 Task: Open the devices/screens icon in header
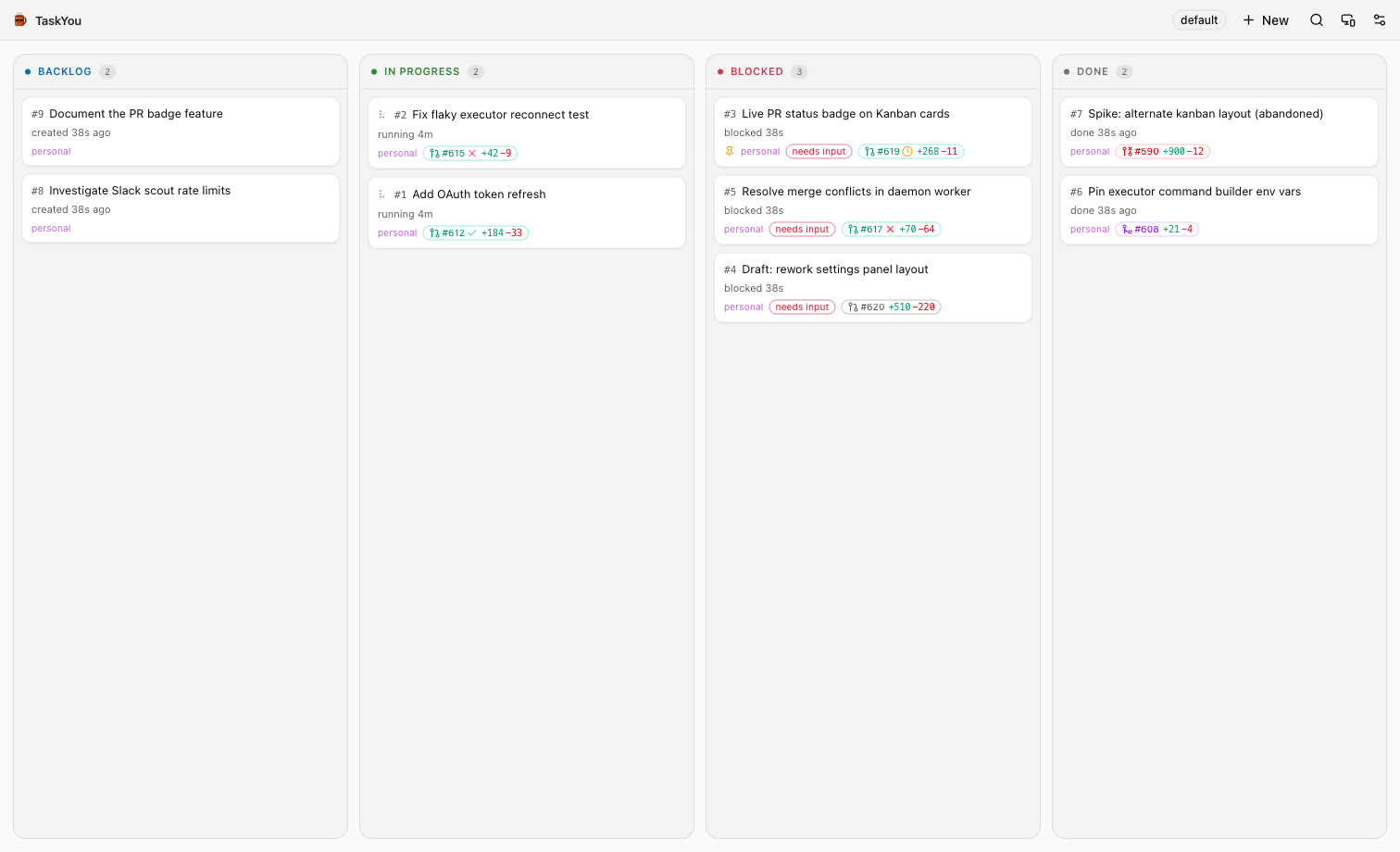click(1348, 20)
